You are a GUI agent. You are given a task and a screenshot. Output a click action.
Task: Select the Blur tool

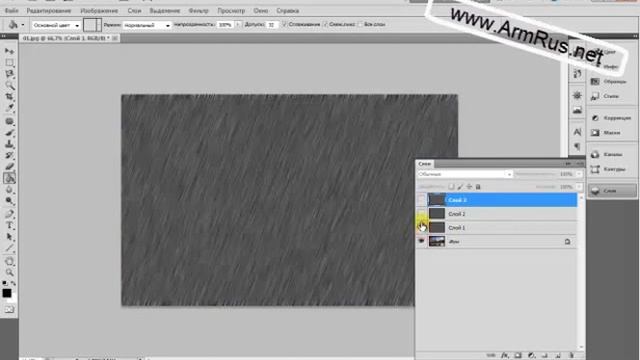9,189
